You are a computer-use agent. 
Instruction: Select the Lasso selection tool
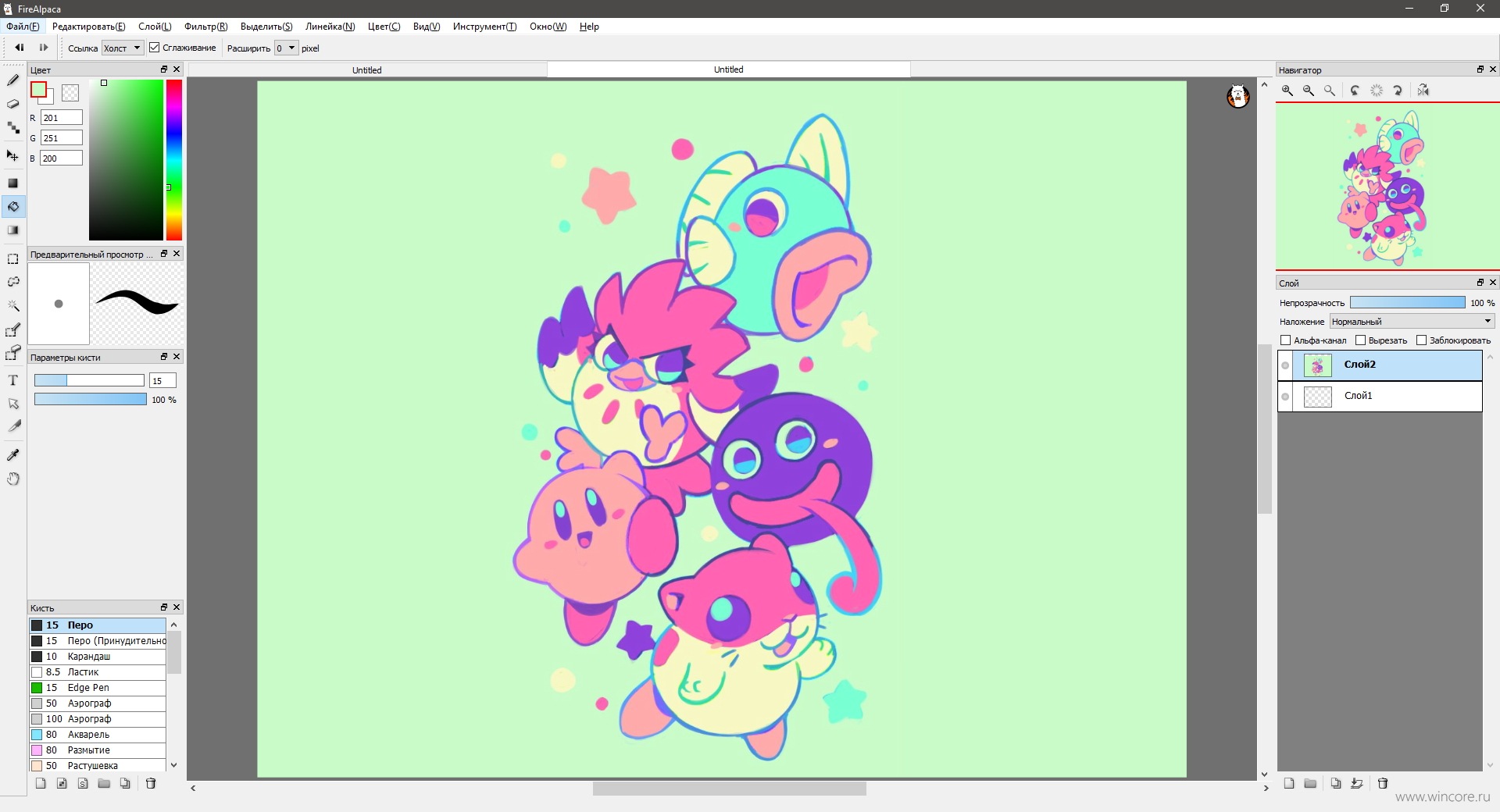point(13,282)
